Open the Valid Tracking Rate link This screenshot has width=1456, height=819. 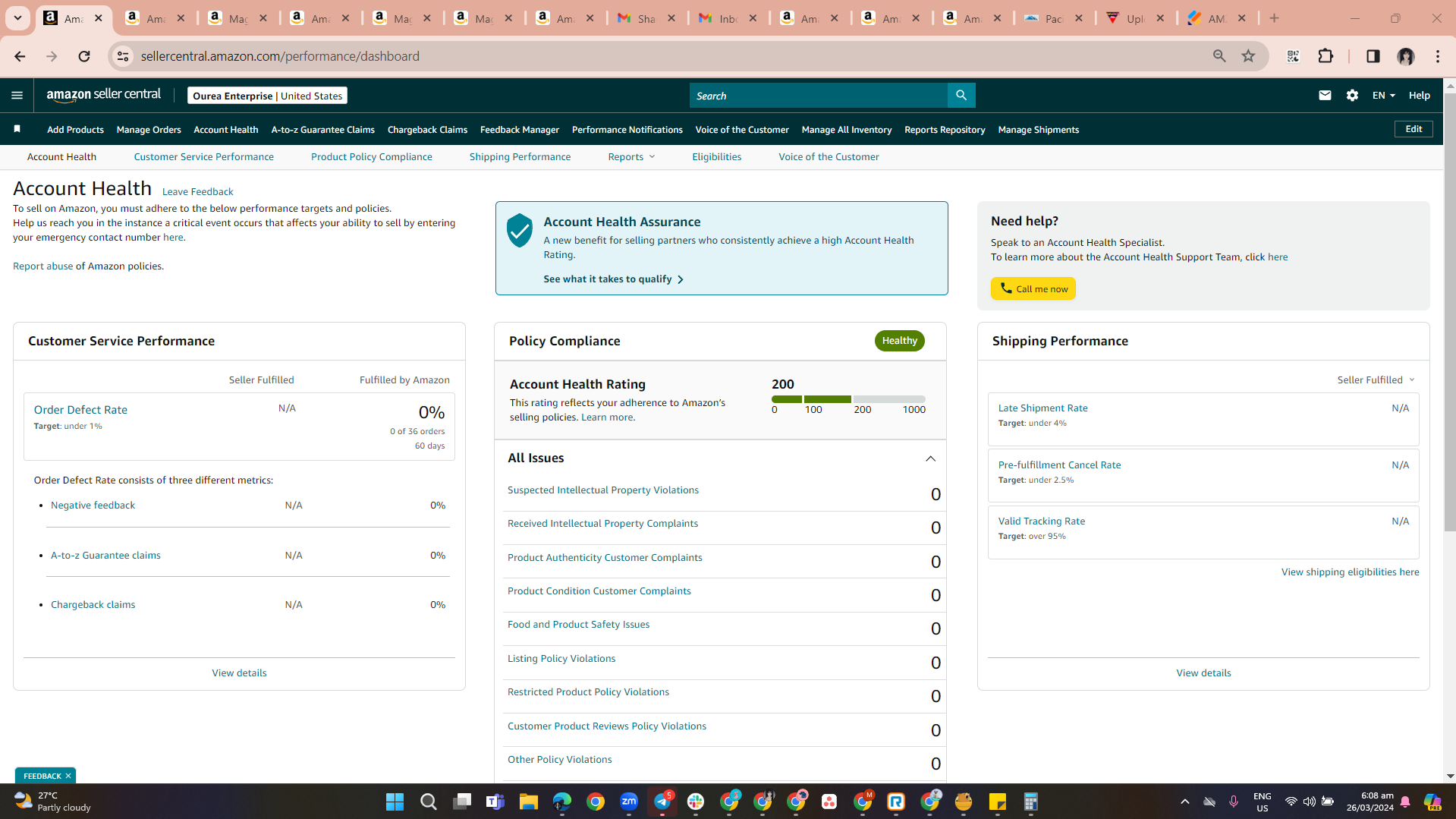click(x=1041, y=521)
